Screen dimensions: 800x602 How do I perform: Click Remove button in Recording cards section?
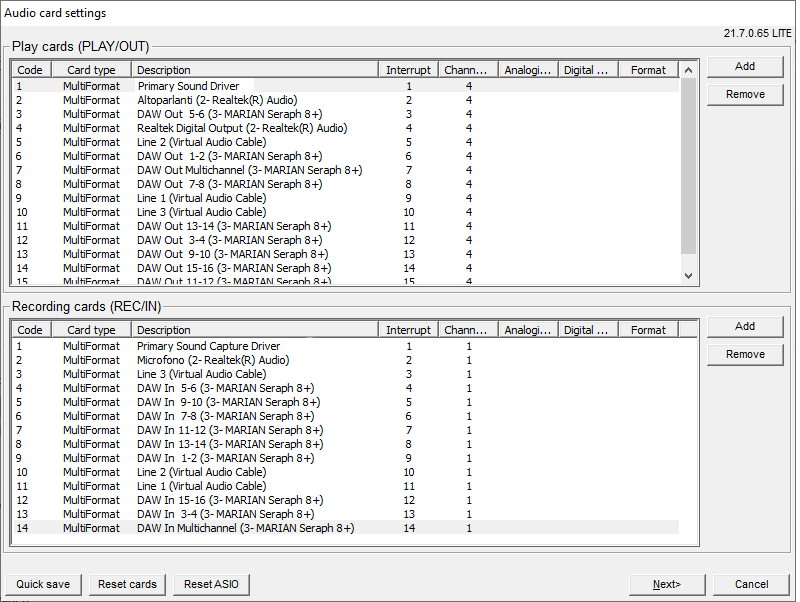745,354
